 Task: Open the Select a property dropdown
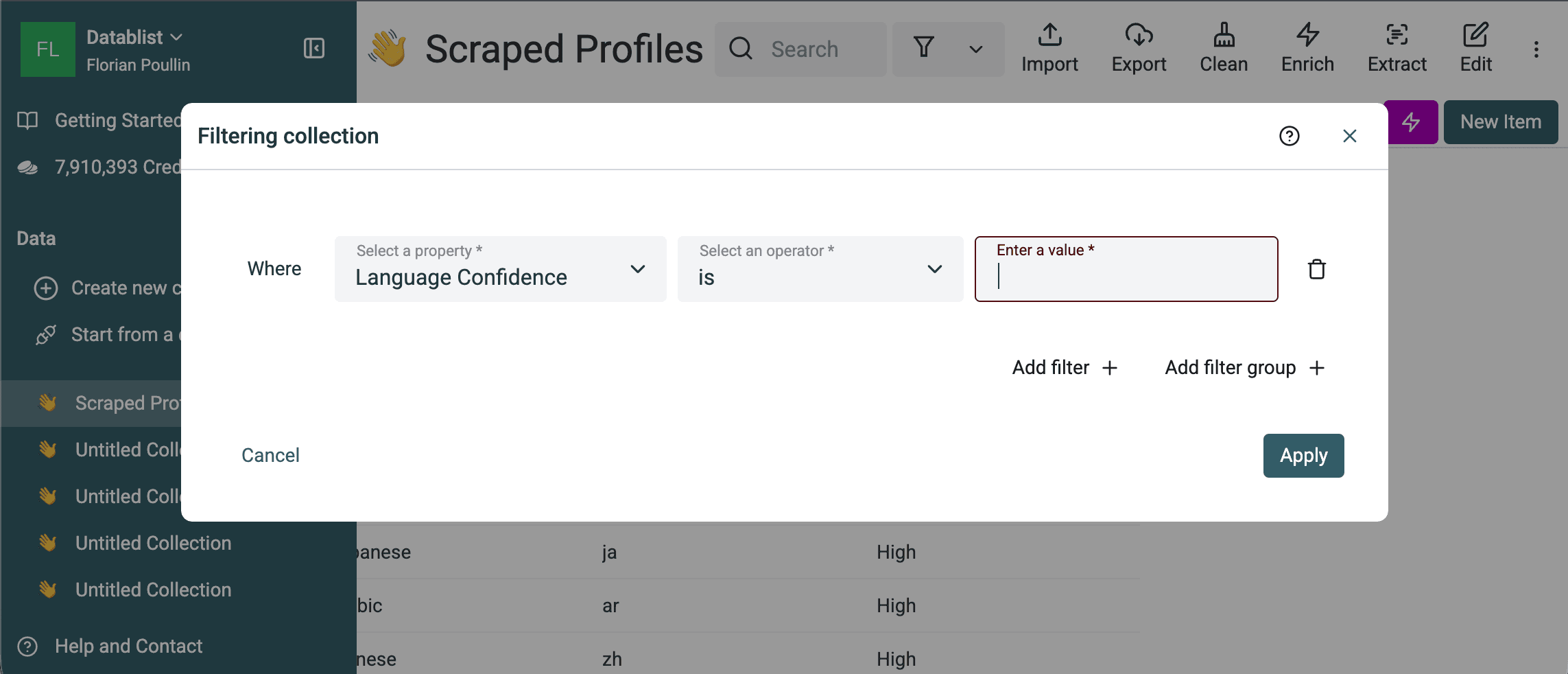coord(501,269)
